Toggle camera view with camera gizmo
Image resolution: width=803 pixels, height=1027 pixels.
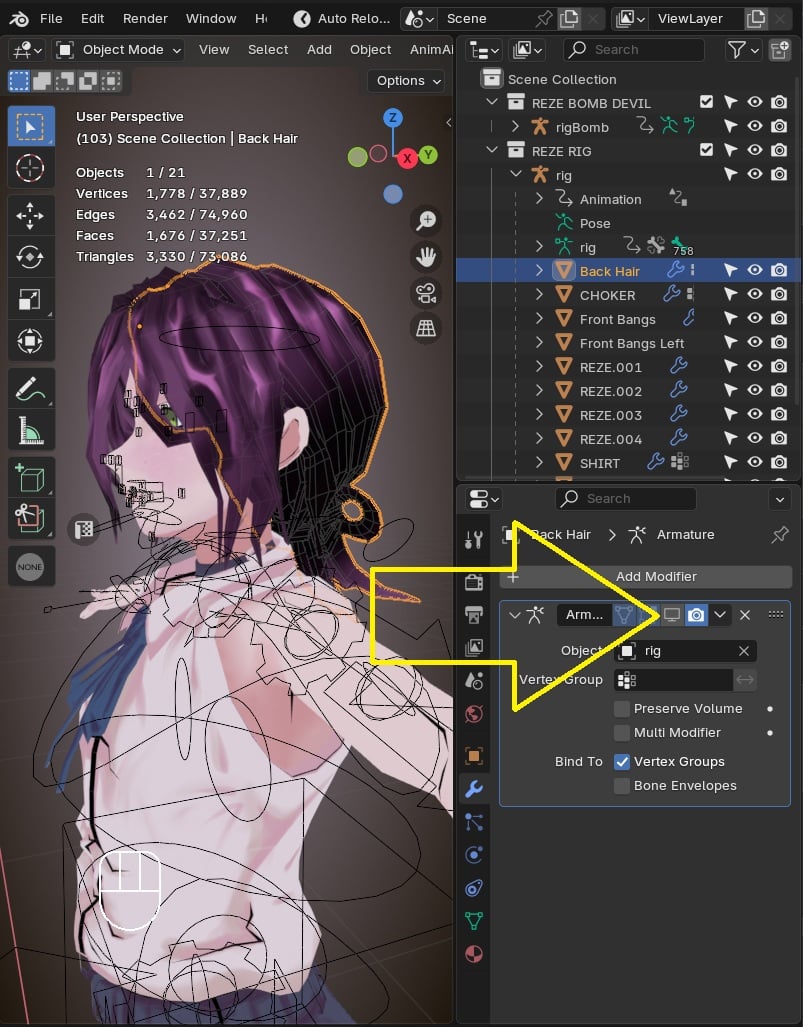pyautogui.click(x=426, y=293)
